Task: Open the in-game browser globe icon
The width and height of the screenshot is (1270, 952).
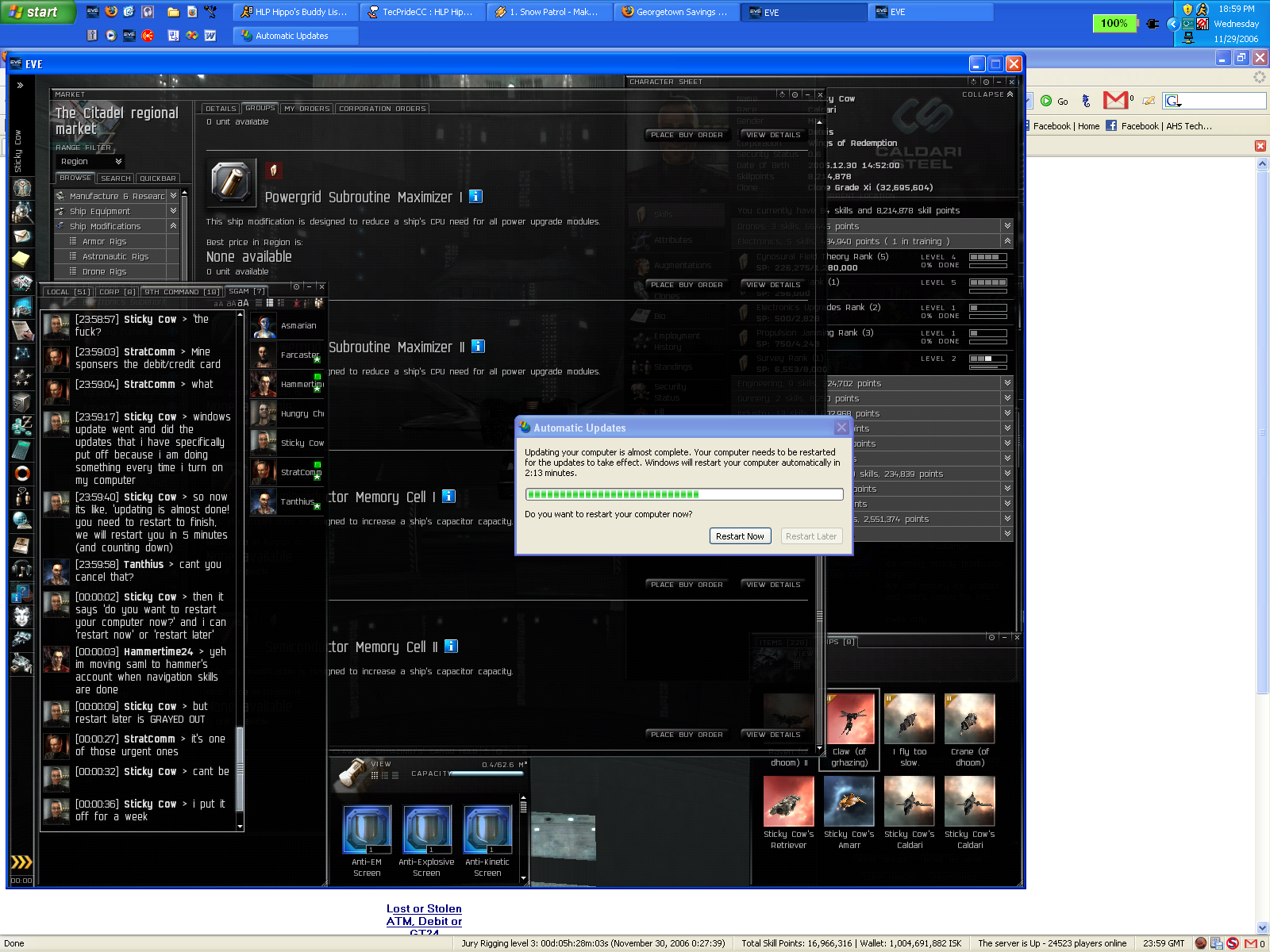Action: coord(21,521)
